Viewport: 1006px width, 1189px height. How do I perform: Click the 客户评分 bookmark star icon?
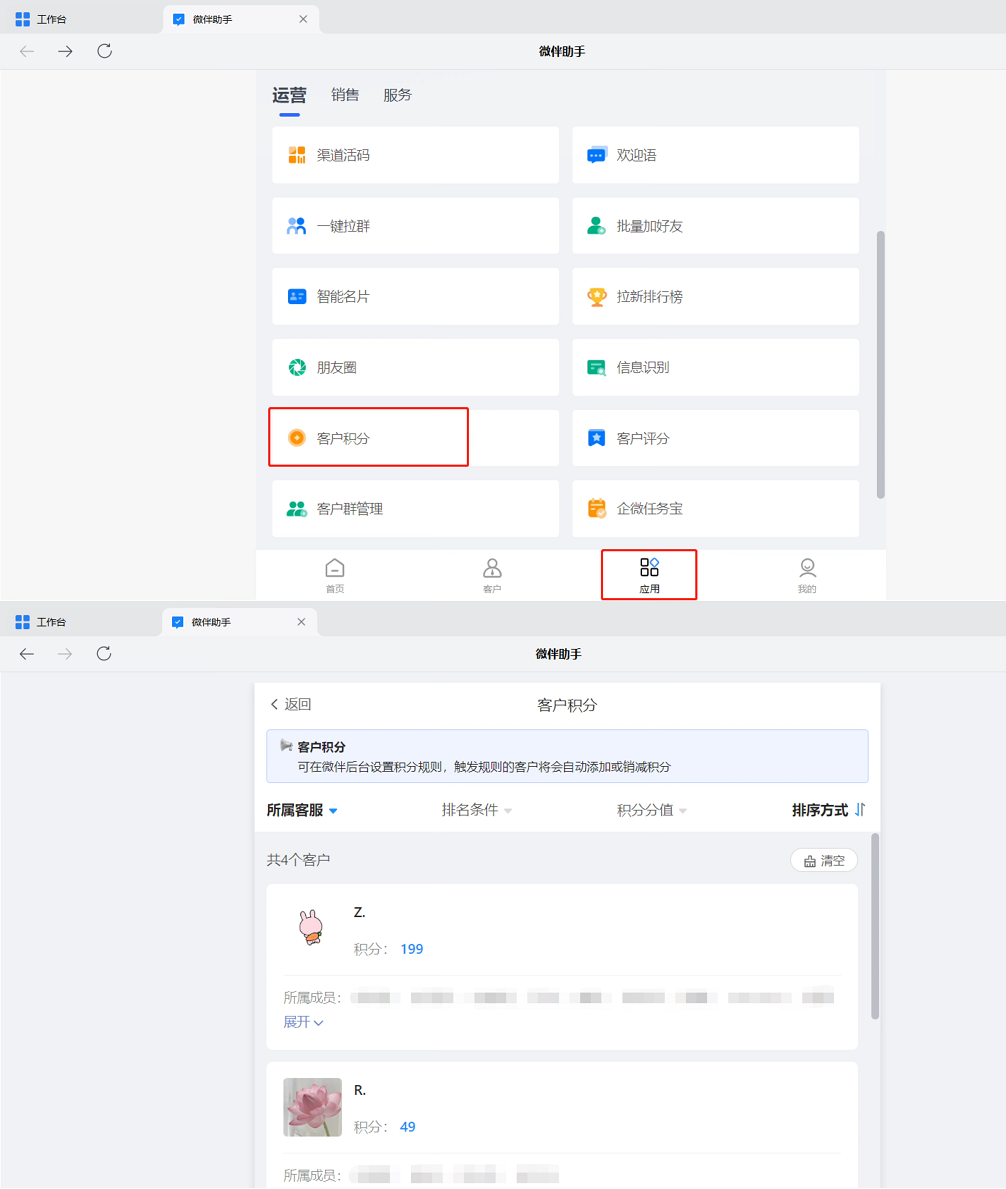(x=596, y=438)
